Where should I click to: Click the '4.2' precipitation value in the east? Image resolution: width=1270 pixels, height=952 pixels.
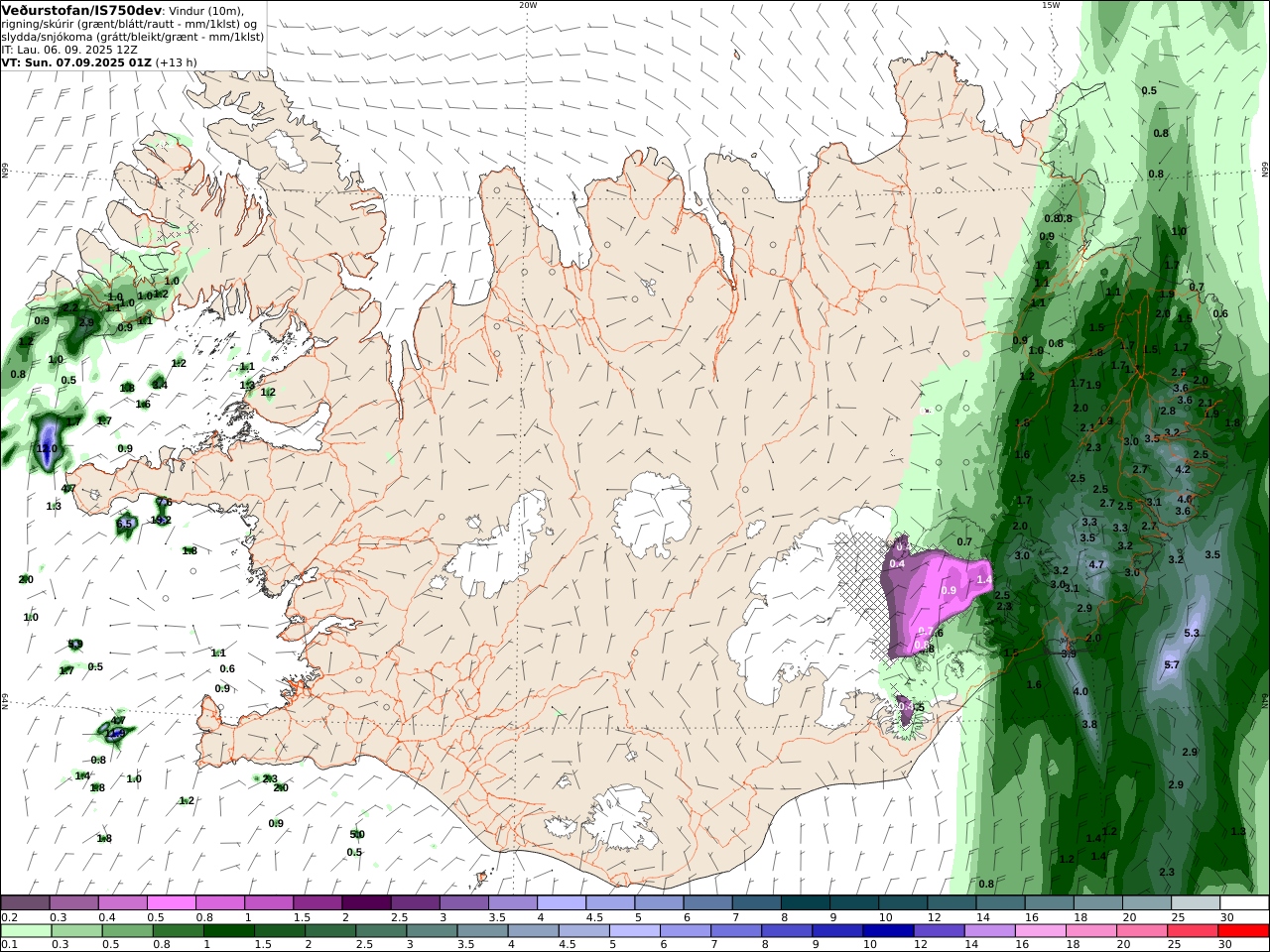[x=1183, y=469]
